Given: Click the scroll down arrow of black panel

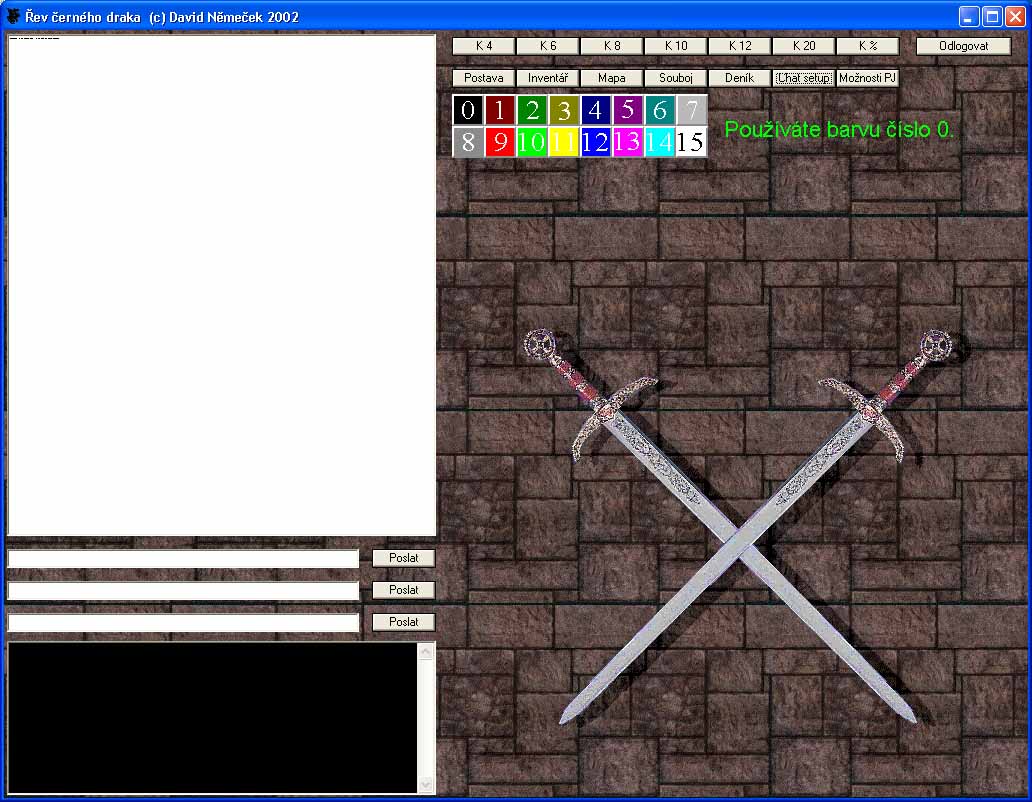Looking at the screenshot, I should tap(425, 784).
